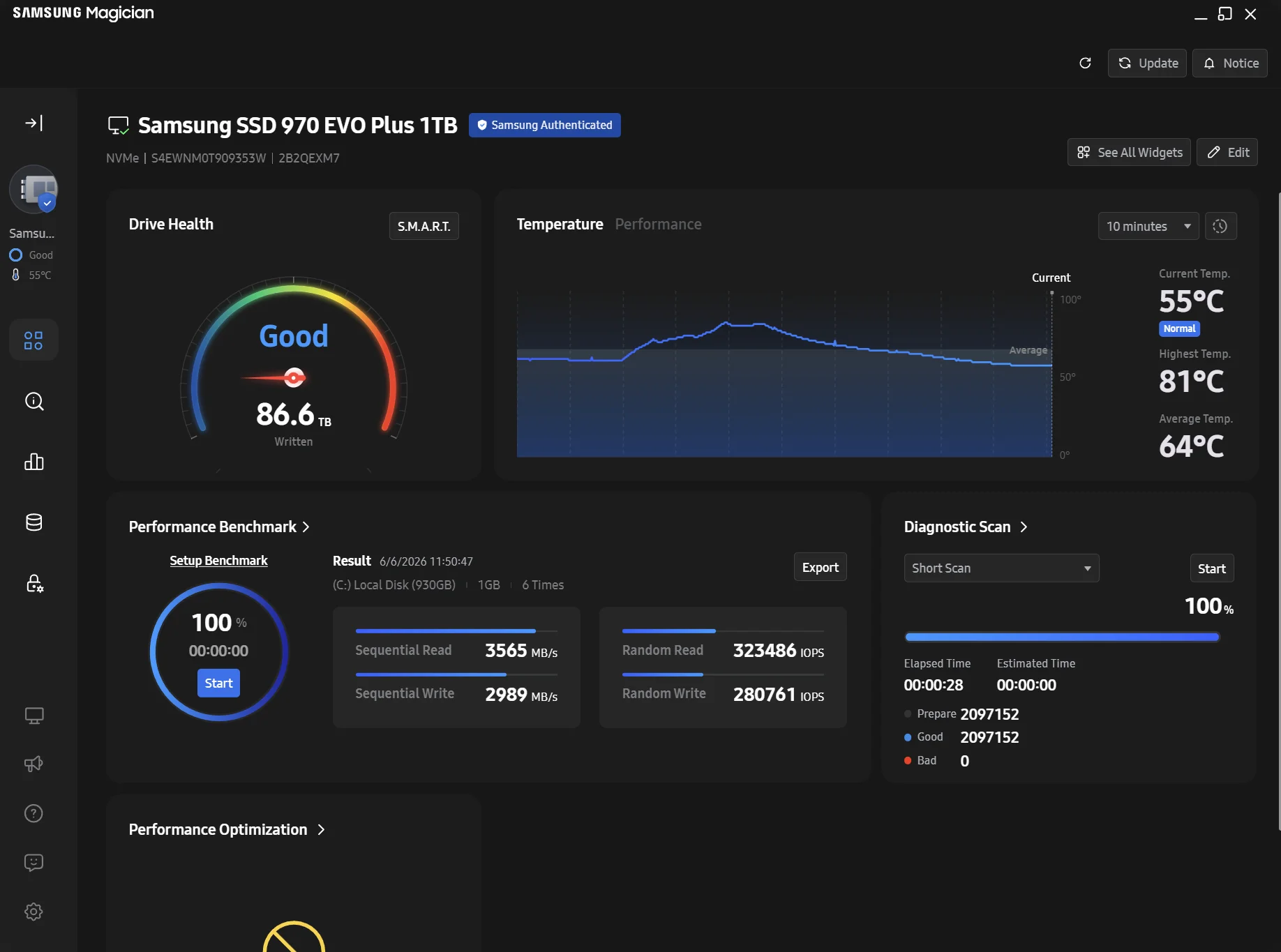Click the vertical scrollbar on right edge
The width and height of the screenshot is (1281, 952).
point(1279,511)
